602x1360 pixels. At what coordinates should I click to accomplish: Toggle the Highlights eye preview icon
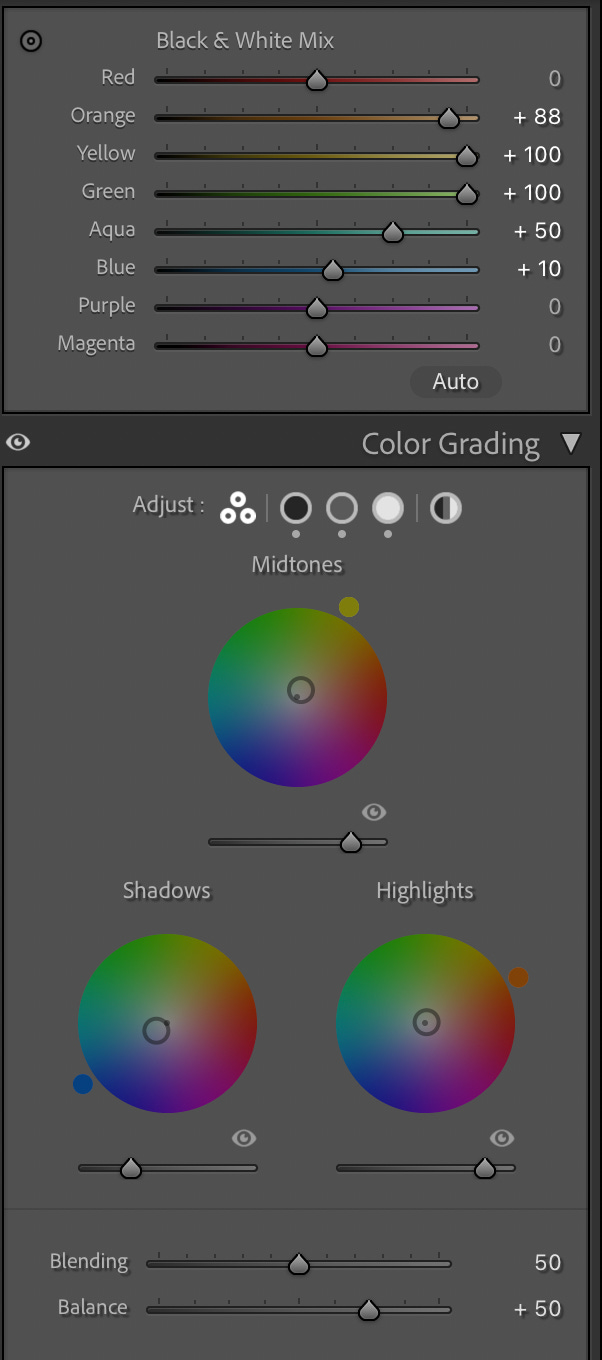(502, 1138)
